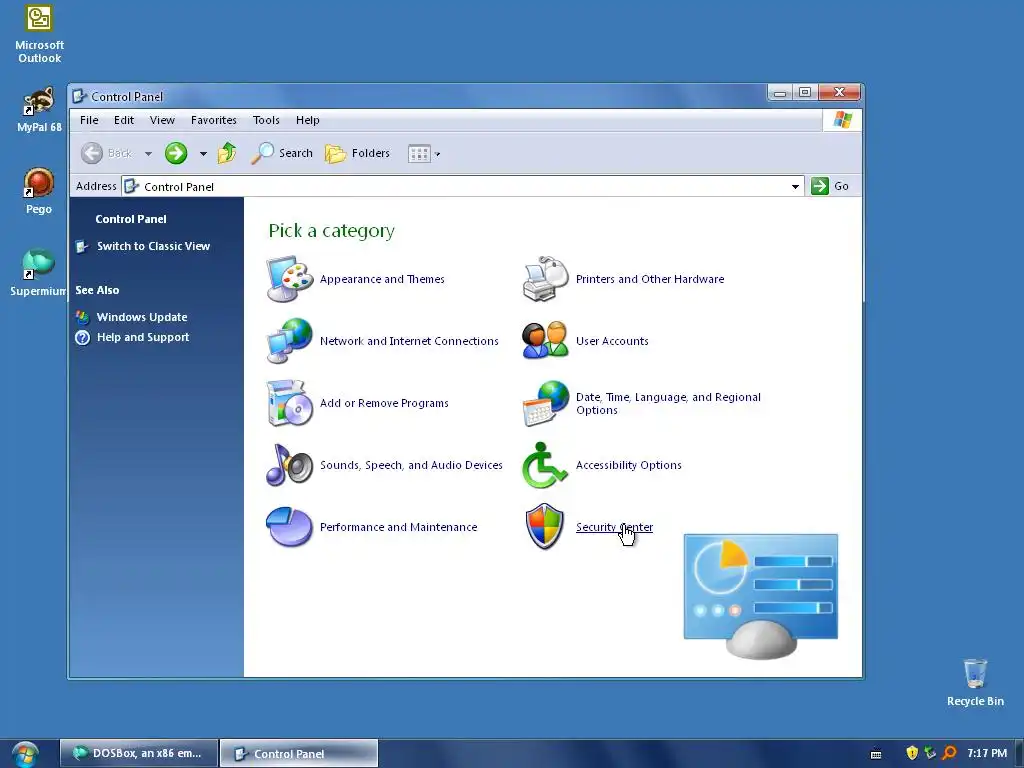Click the Go button

830,186
